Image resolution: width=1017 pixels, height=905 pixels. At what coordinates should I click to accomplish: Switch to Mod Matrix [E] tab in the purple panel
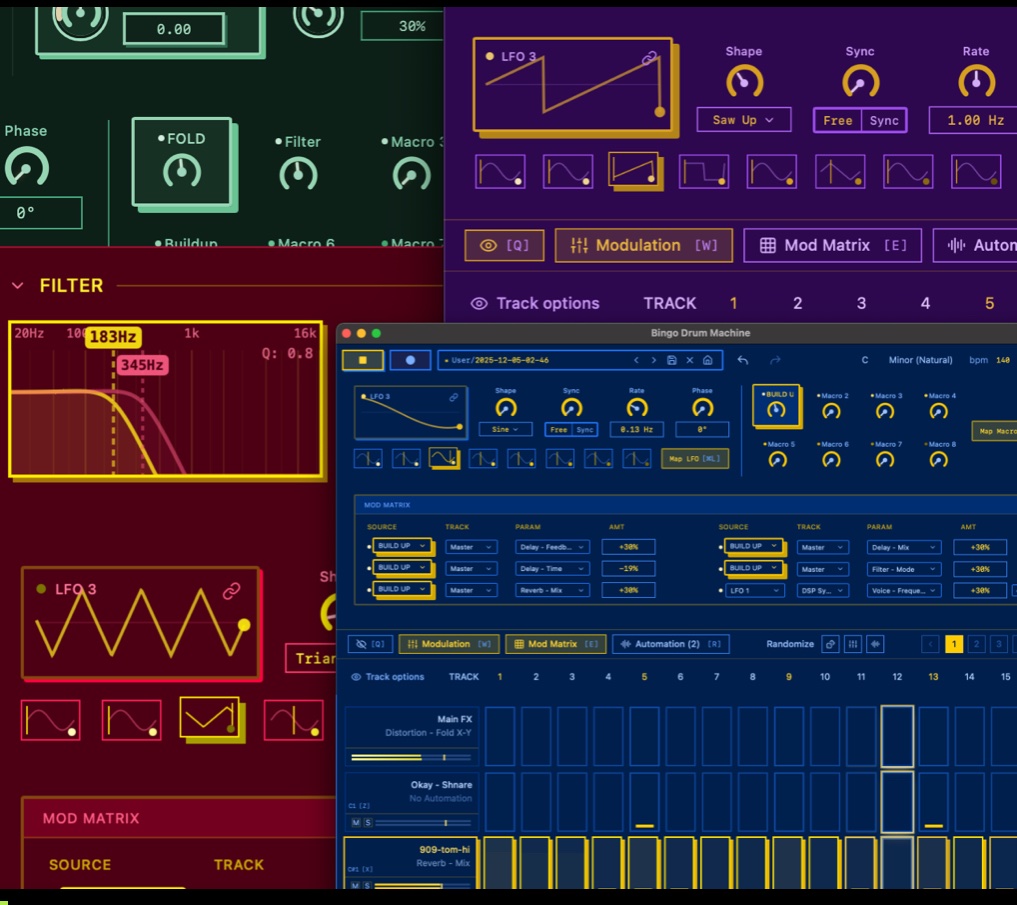click(x=832, y=245)
